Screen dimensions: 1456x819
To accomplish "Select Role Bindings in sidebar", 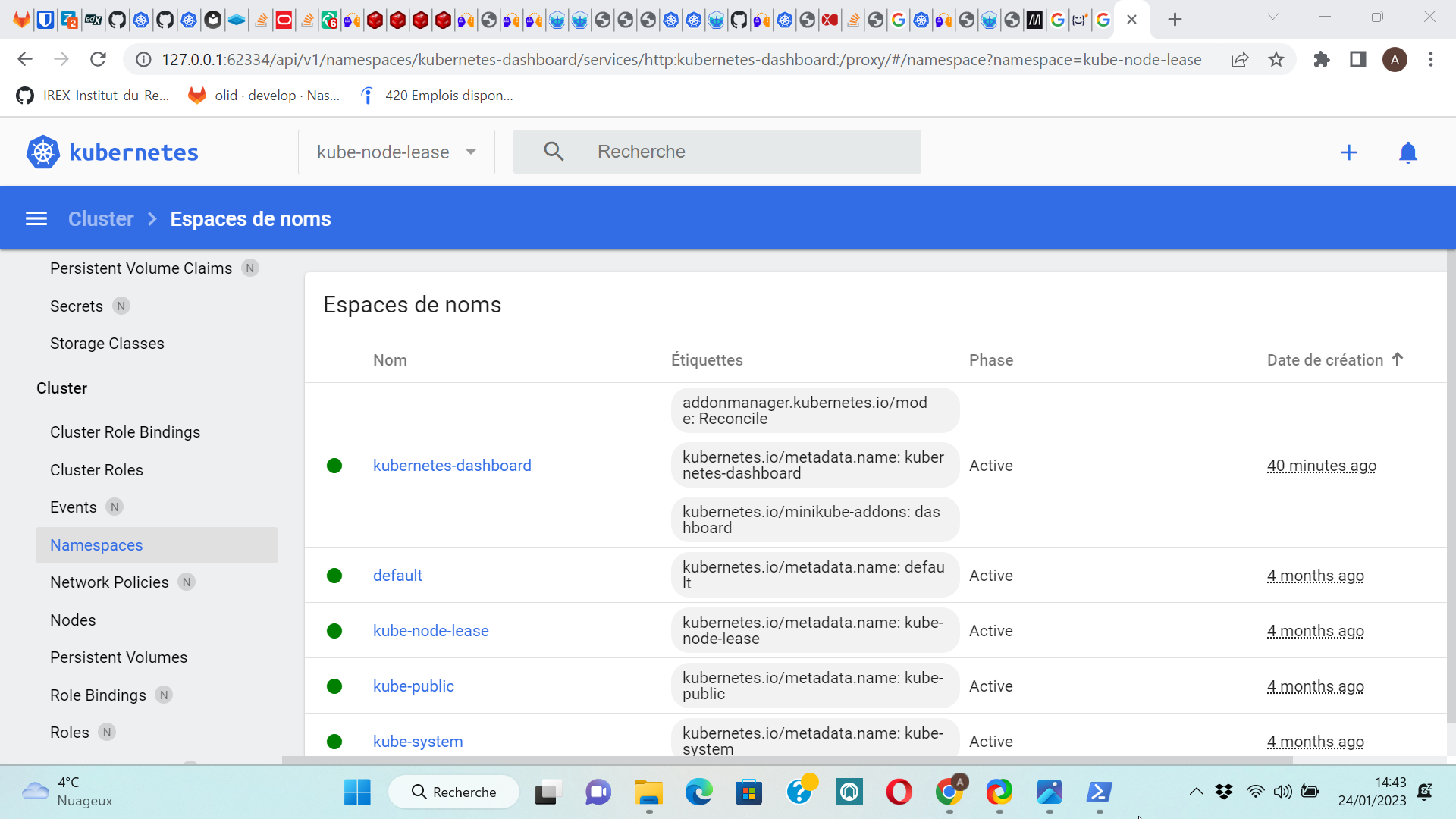I will (98, 695).
